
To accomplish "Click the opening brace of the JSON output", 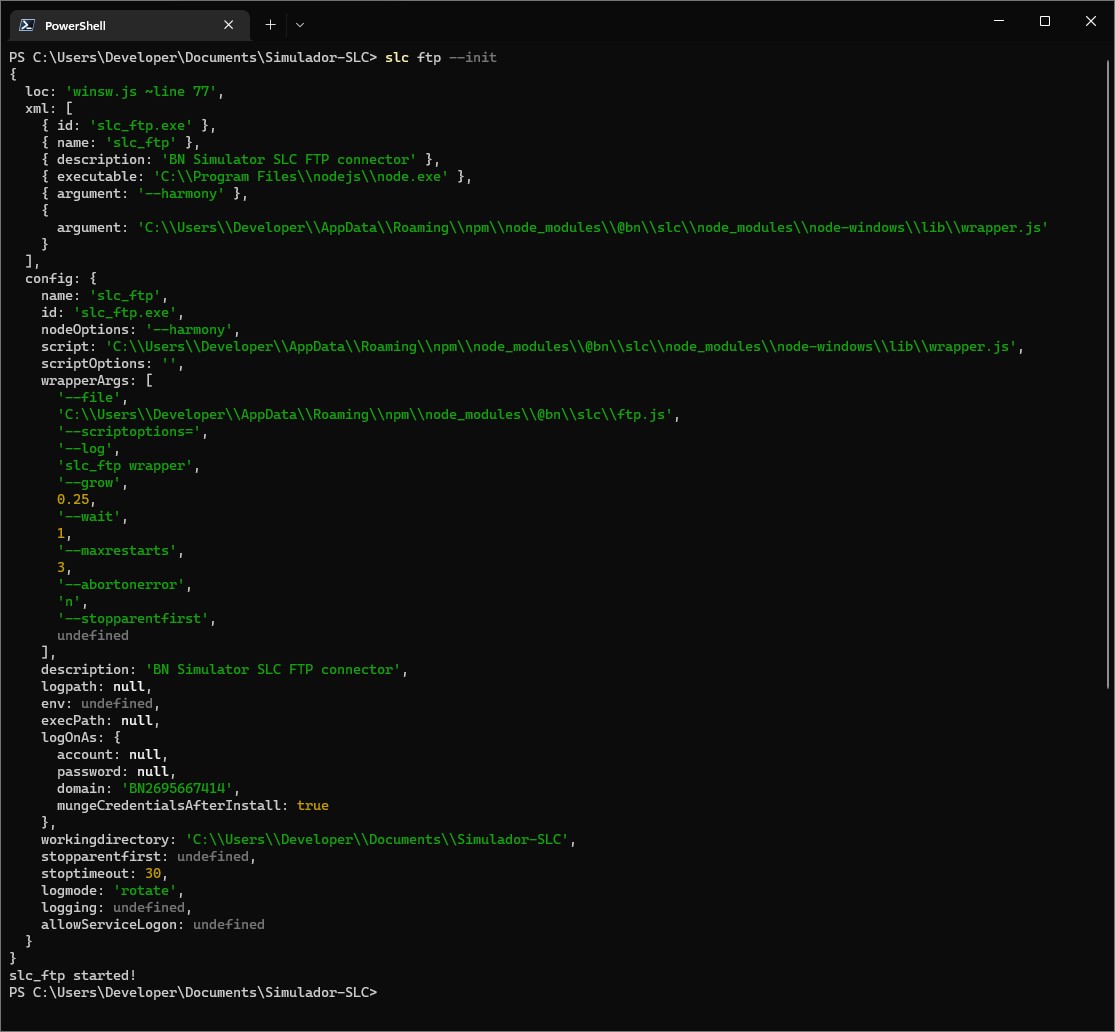I will click(9, 74).
